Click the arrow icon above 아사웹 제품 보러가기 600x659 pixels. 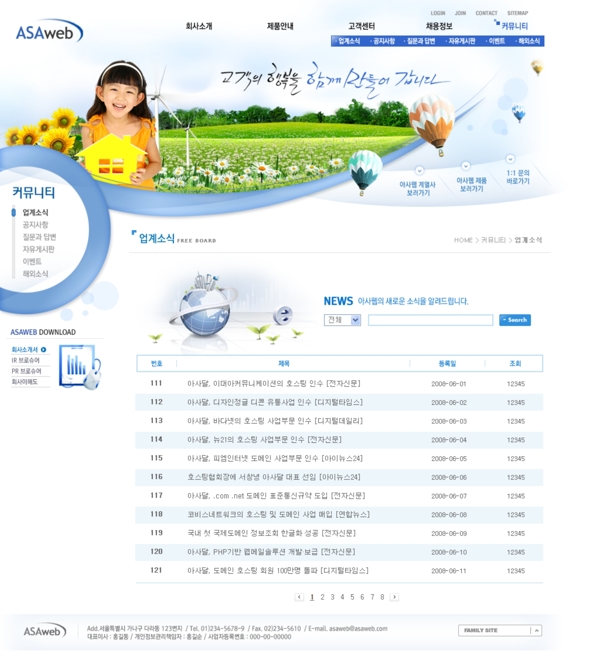pyautogui.click(x=466, y=166)
